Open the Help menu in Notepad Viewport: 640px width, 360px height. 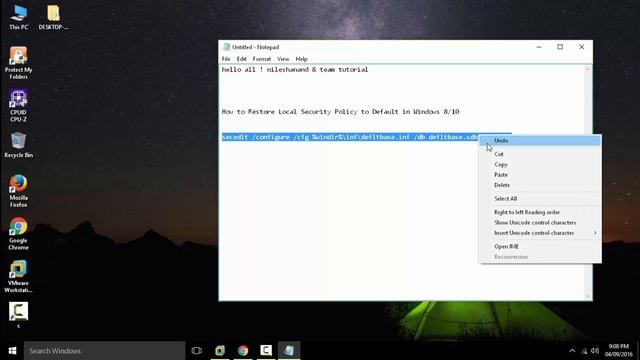click(301, 59)
